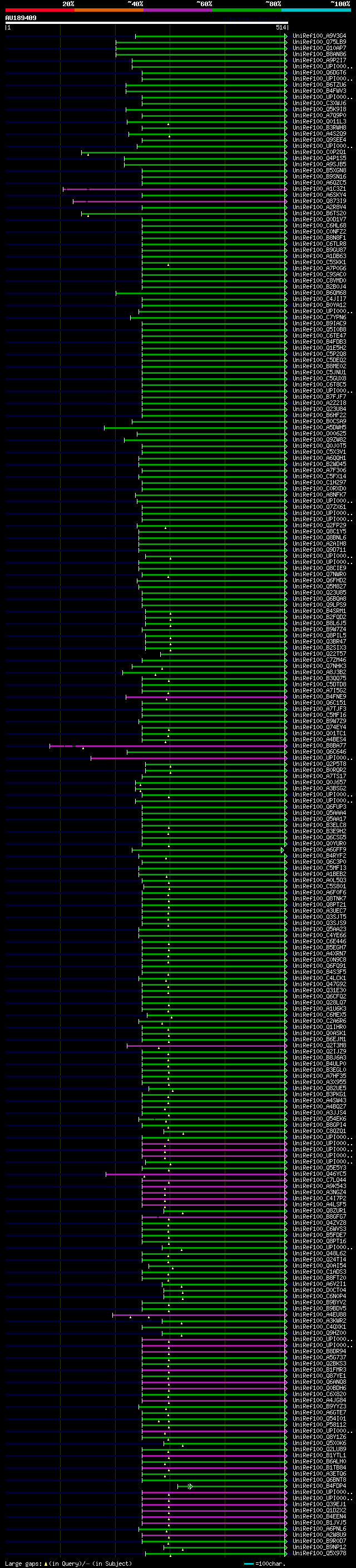This screenshot has width=356, height=1568.
Task: Select hit label UniRef100_A2R8V4
Action: [x=319, y=207]
